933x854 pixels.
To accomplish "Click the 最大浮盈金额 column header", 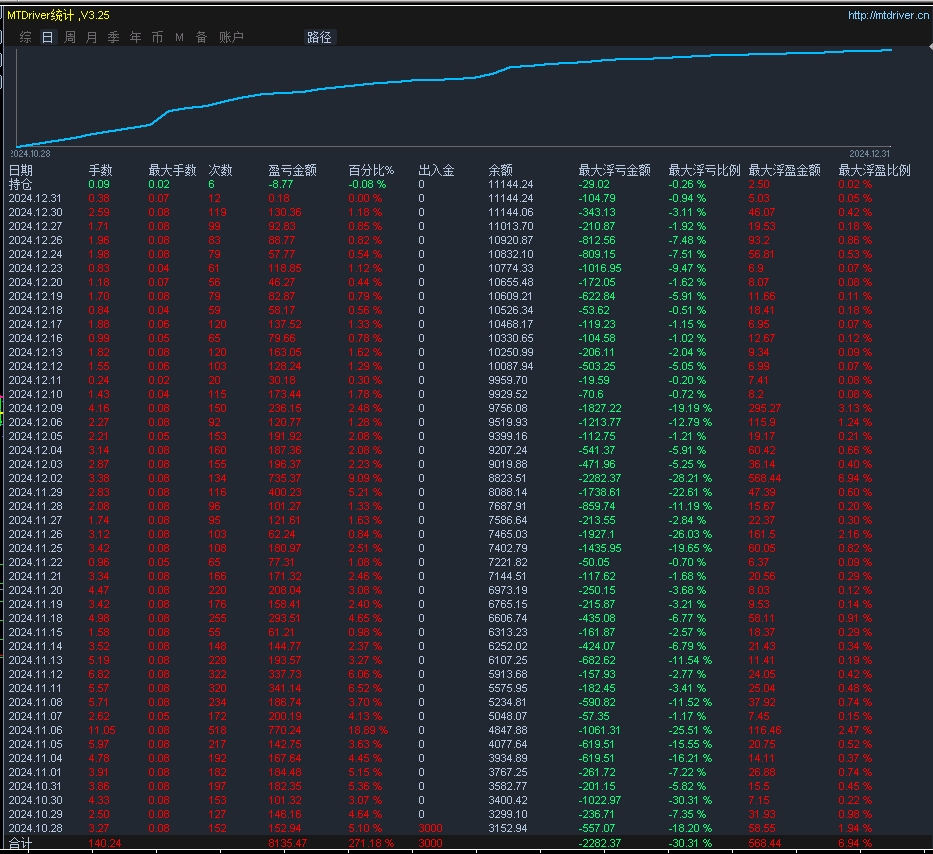I will pos(784,170).
